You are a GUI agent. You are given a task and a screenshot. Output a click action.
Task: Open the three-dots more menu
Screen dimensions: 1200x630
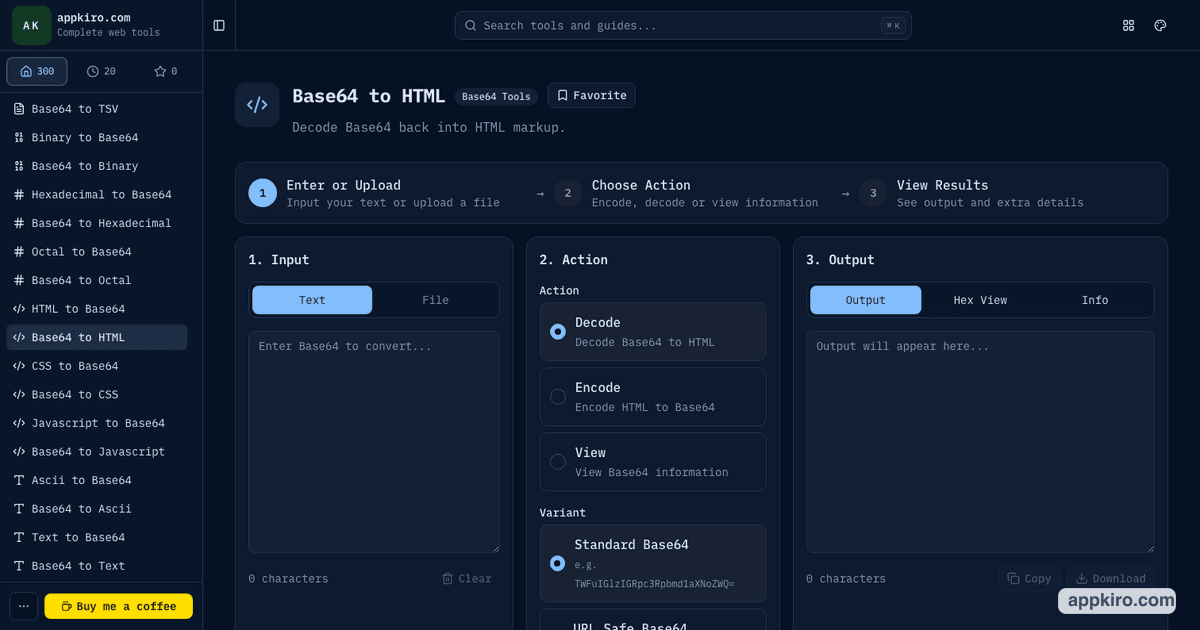24,606
